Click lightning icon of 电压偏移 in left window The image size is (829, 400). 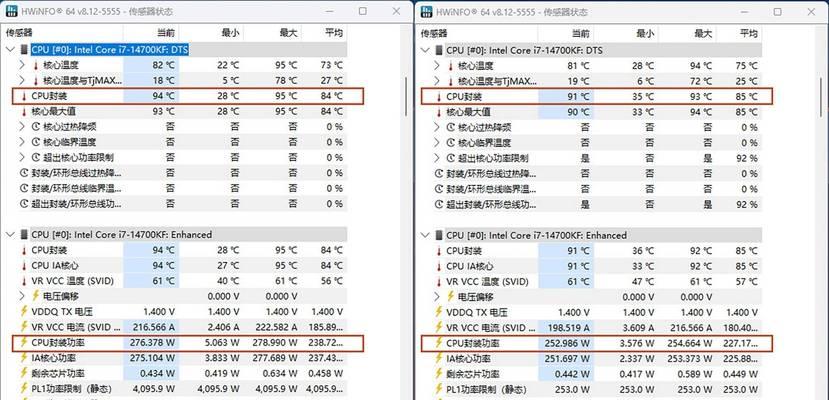(36, 296)
